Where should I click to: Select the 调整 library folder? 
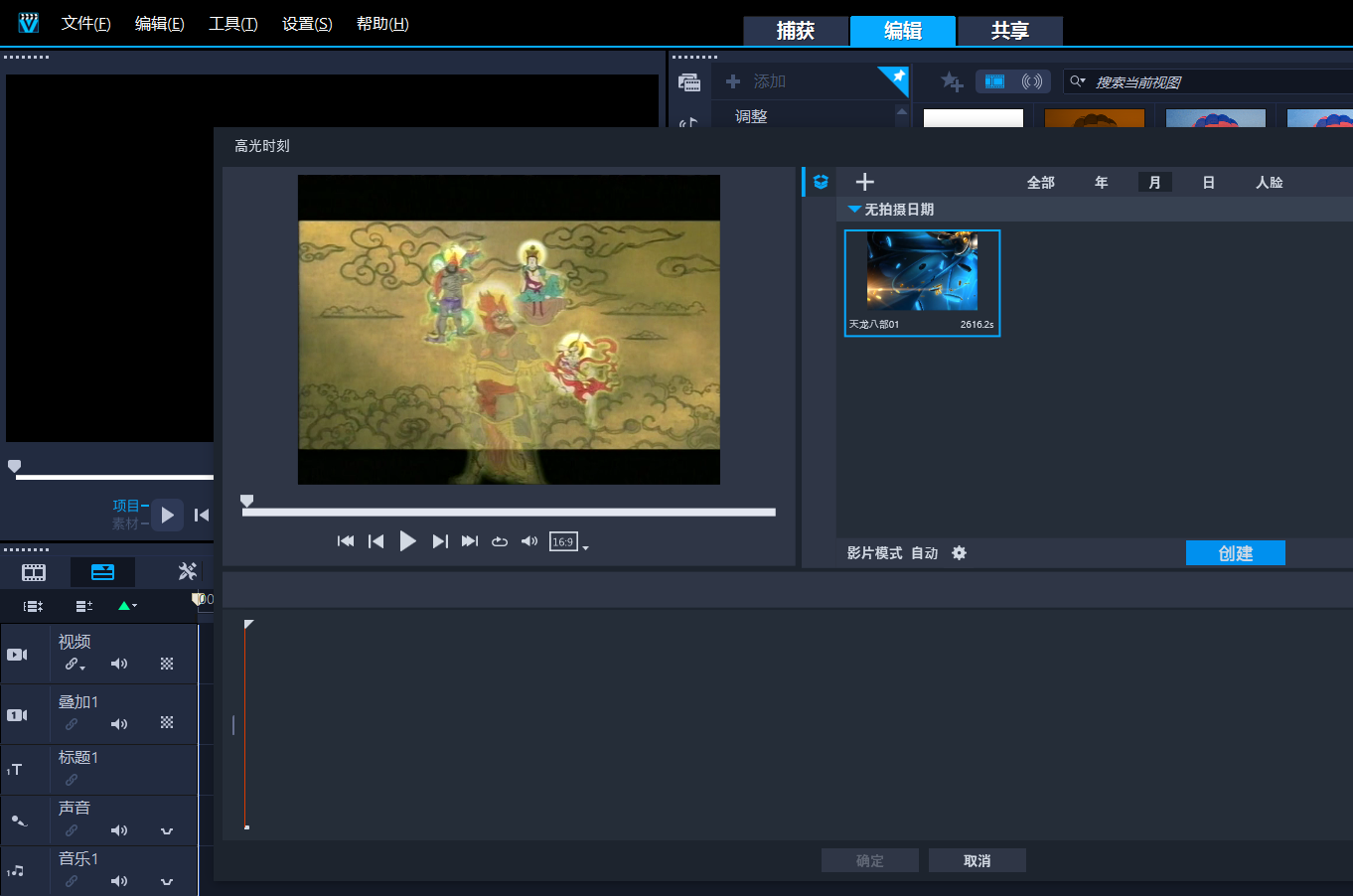click(x=751, y=116)
